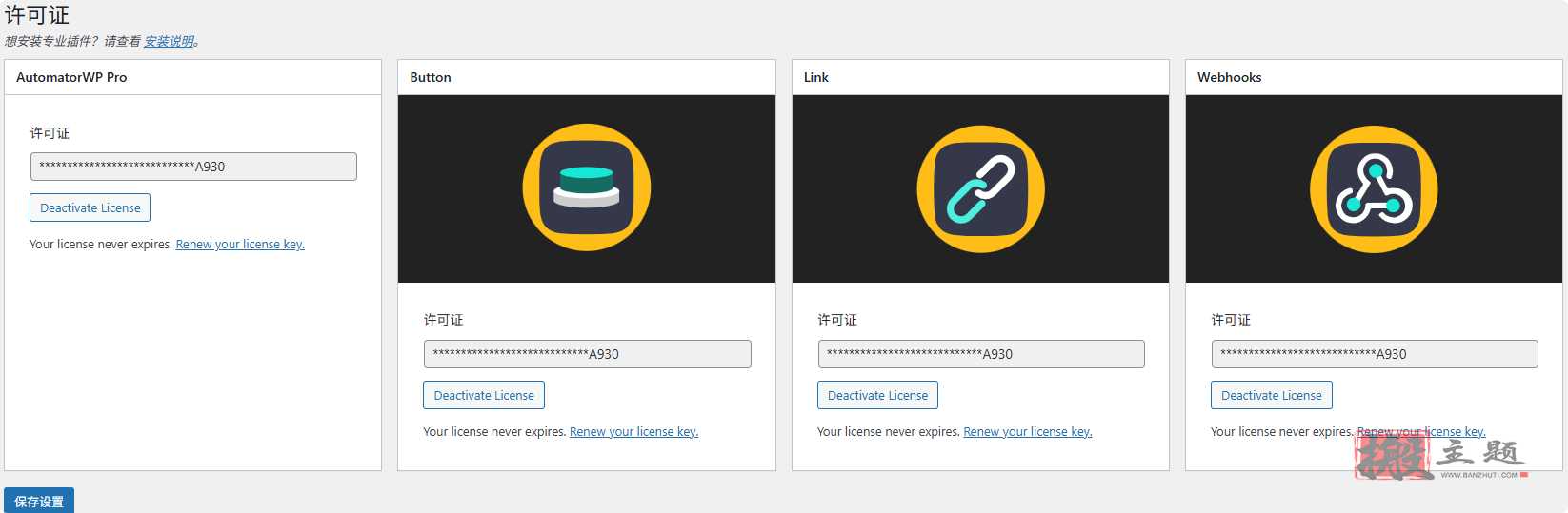Viewport: 1568px width, 513px height.
Task: Click the 保存设置 save button
Action: 39,501
